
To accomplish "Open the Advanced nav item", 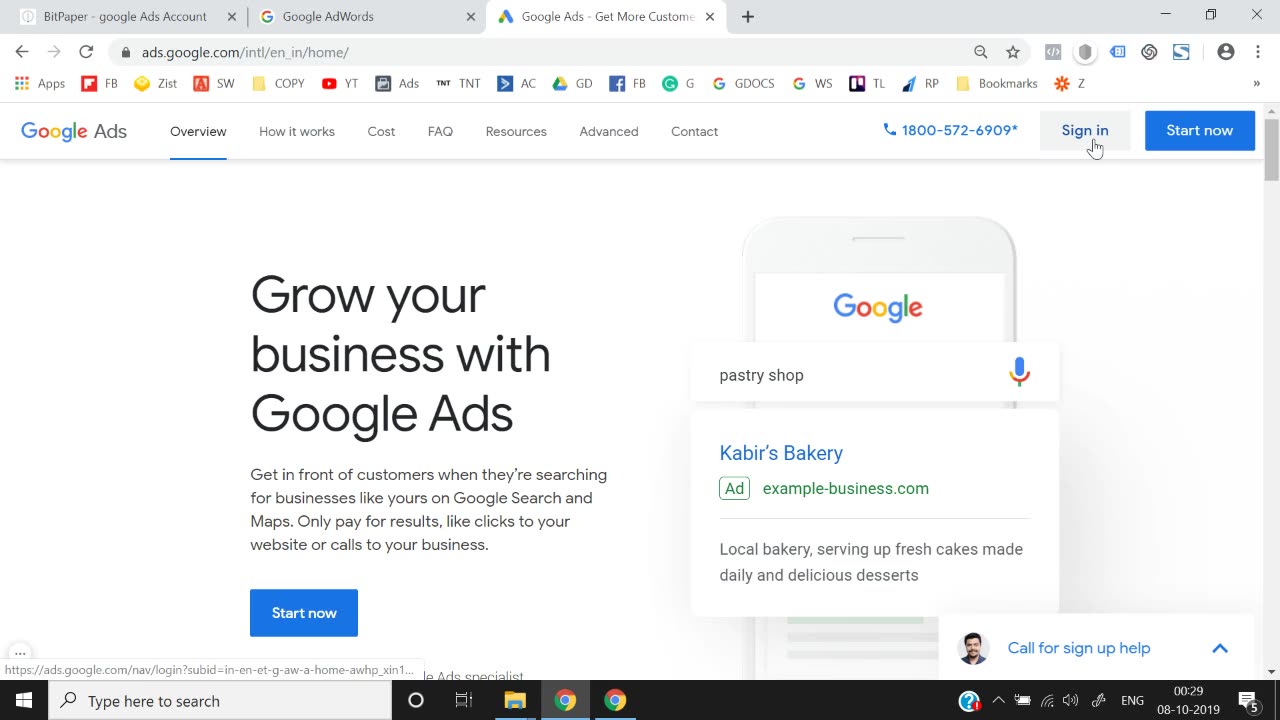I will [x=609, y=131].
